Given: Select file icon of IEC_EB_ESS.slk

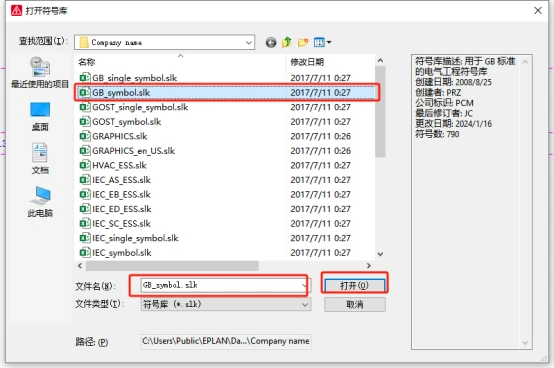Looking at the screenshot, I should tap(84, 194).
